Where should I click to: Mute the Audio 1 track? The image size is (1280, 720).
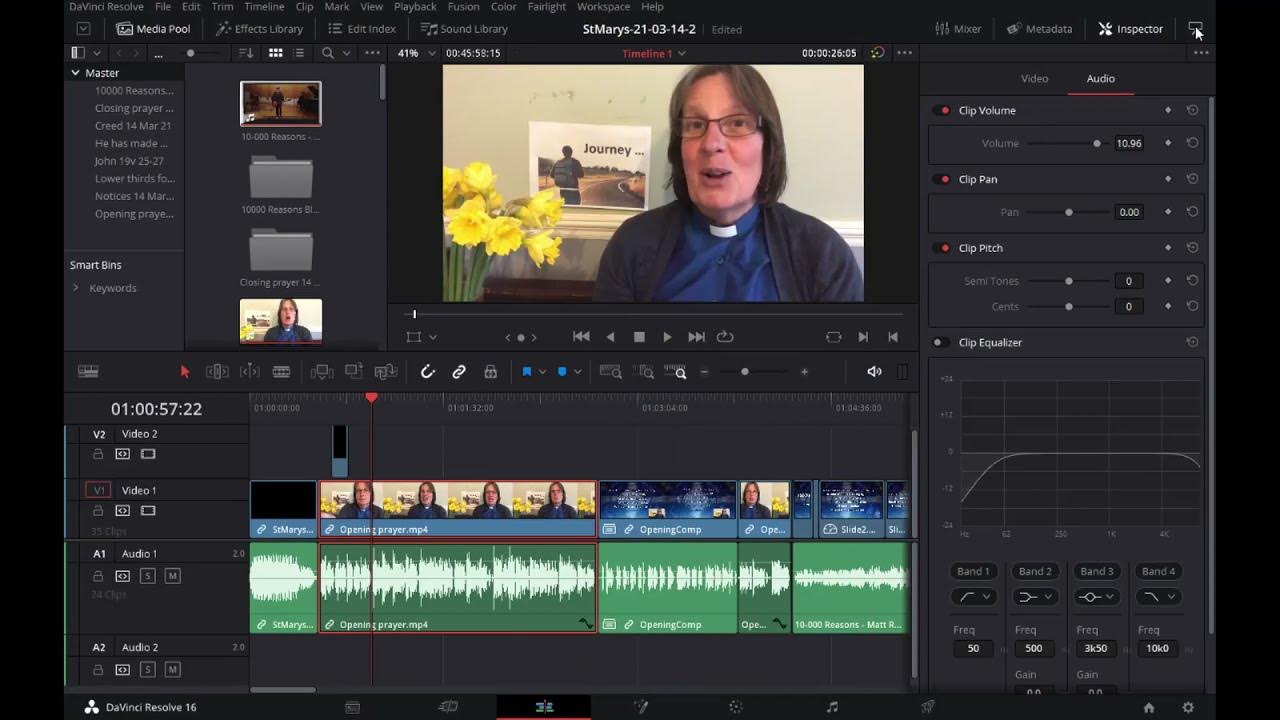coord(173,576)
